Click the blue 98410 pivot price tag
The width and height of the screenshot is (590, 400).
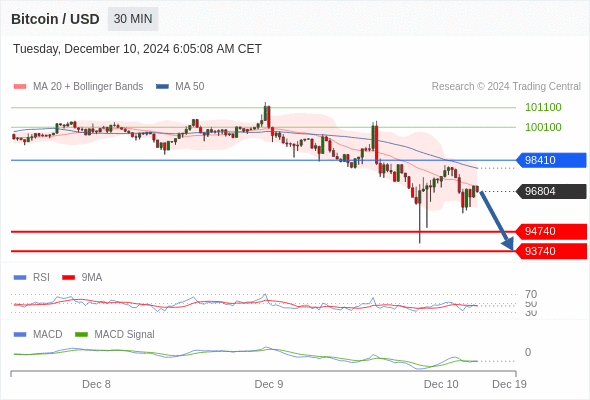[551, 160]
